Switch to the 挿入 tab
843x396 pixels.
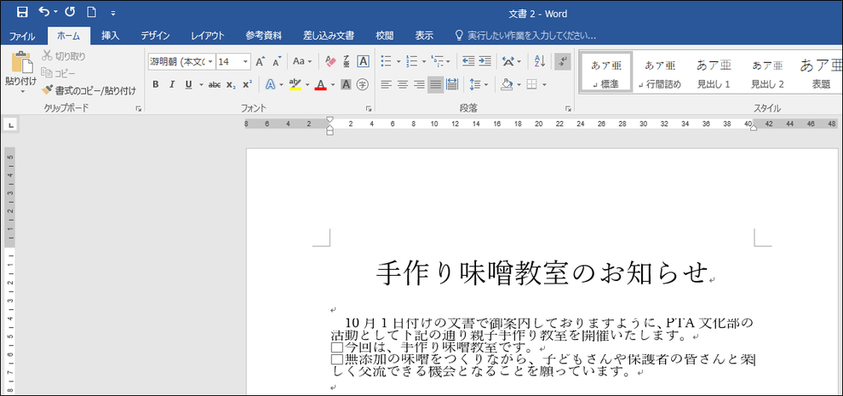[x=110, y=36]
